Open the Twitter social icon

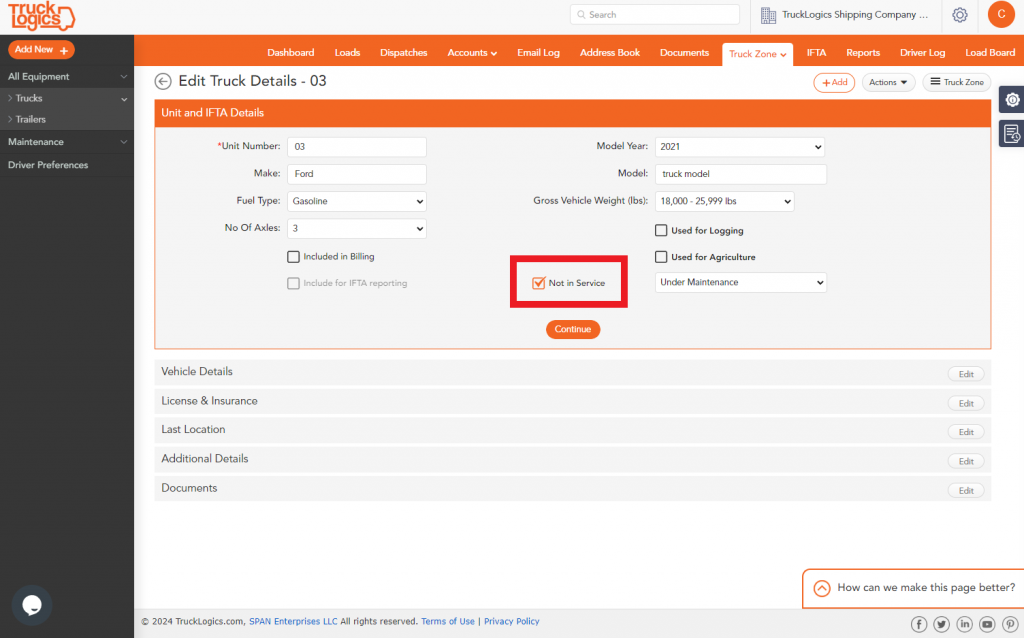coord(941,624)
